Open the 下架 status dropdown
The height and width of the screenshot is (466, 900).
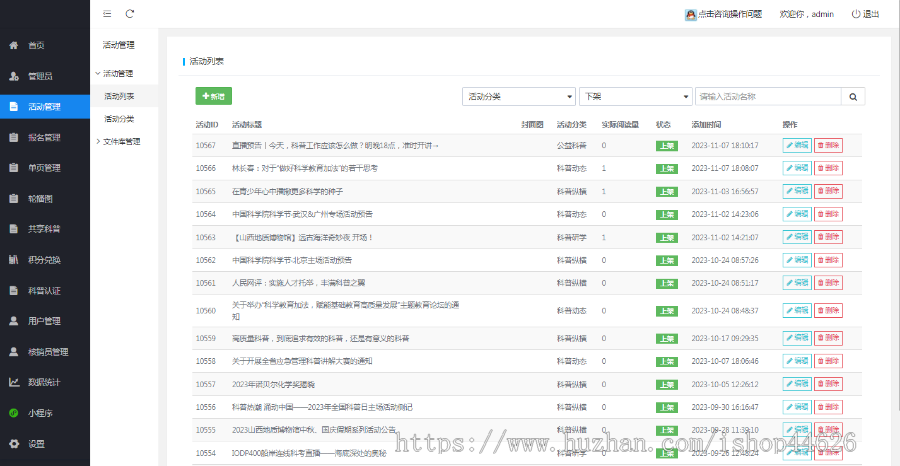tap(636, 97)
